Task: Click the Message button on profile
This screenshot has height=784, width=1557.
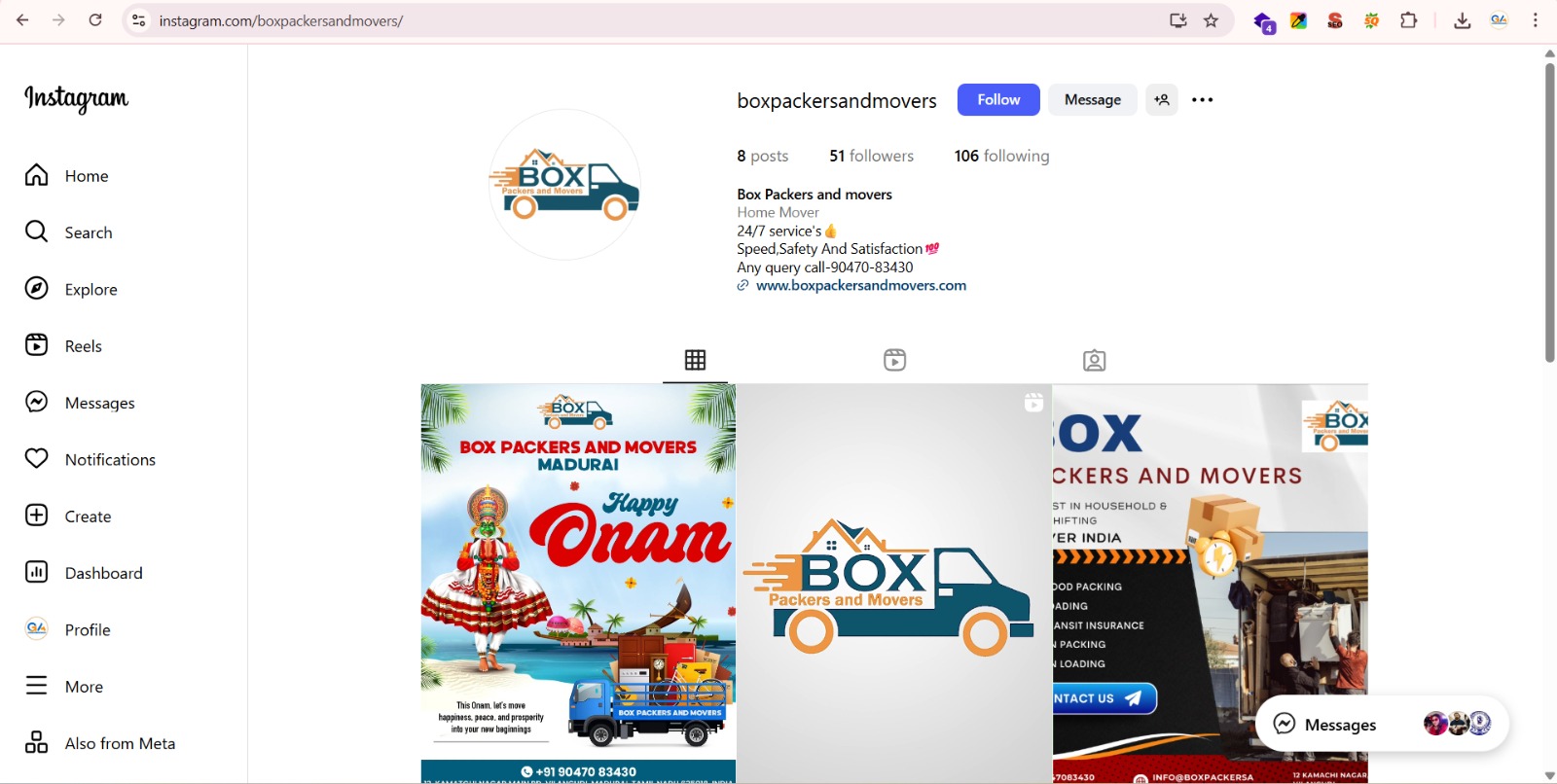Action: [1092, 100]
